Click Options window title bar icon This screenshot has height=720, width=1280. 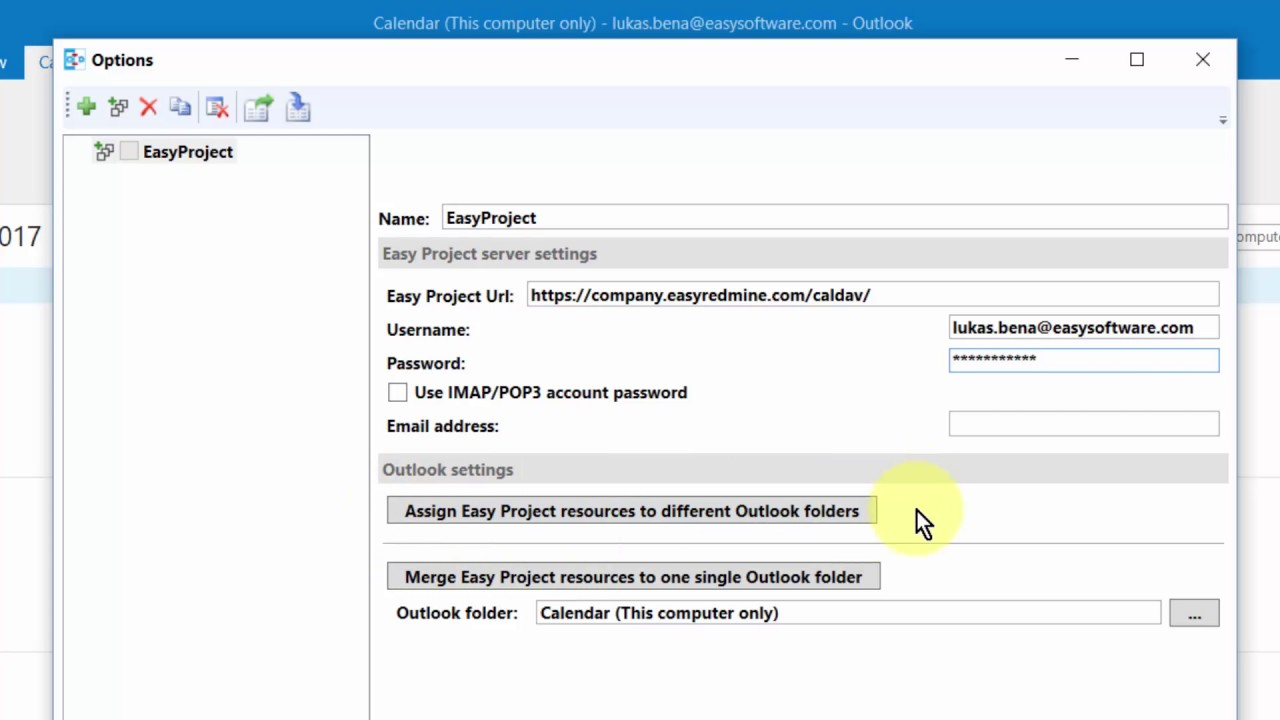tap(74, 60)
